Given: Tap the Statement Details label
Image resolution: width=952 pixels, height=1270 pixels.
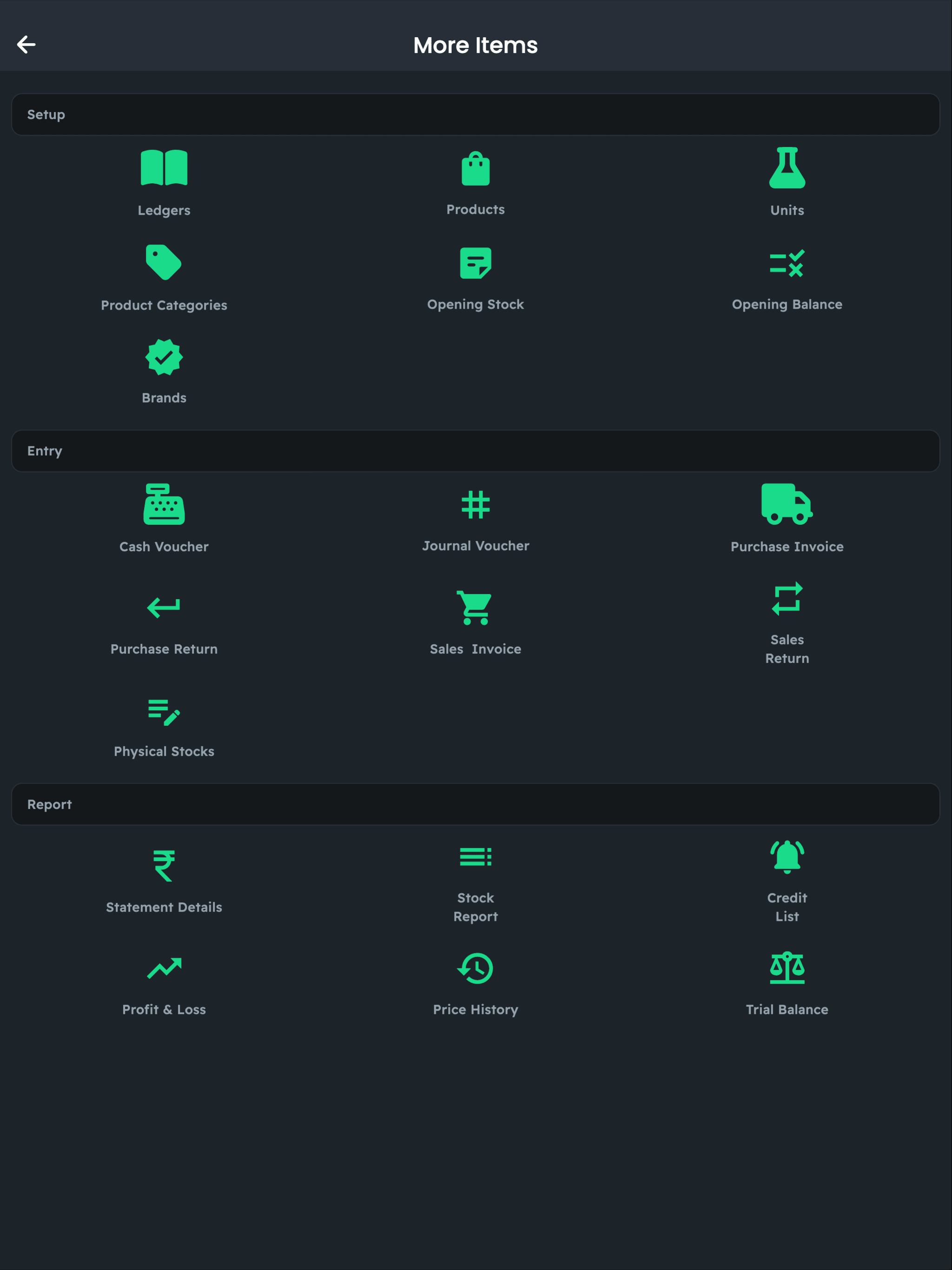Looking at the screenshot, I should click(x=164, y=907).
